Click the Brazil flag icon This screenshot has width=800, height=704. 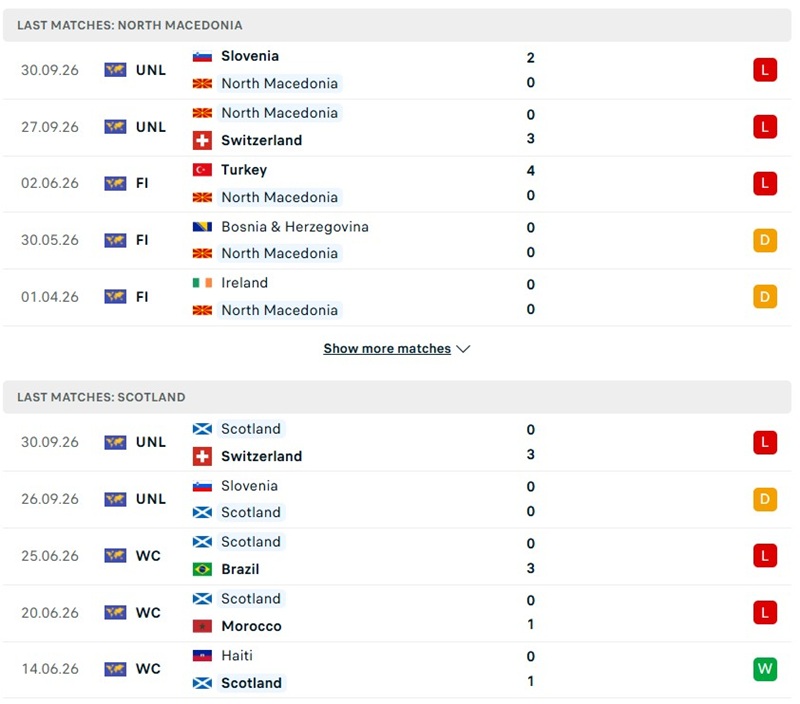click(202, 569)
